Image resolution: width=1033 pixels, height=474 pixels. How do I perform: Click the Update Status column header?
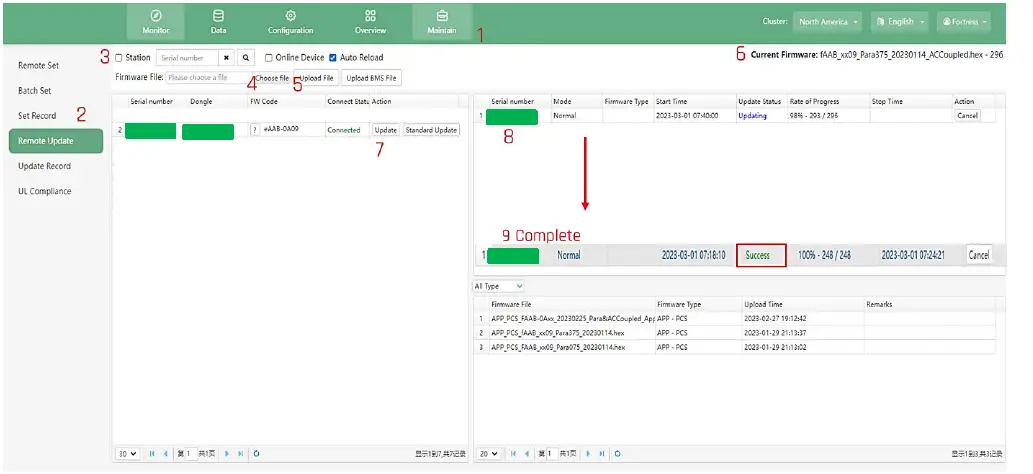[x=761, y=102]
